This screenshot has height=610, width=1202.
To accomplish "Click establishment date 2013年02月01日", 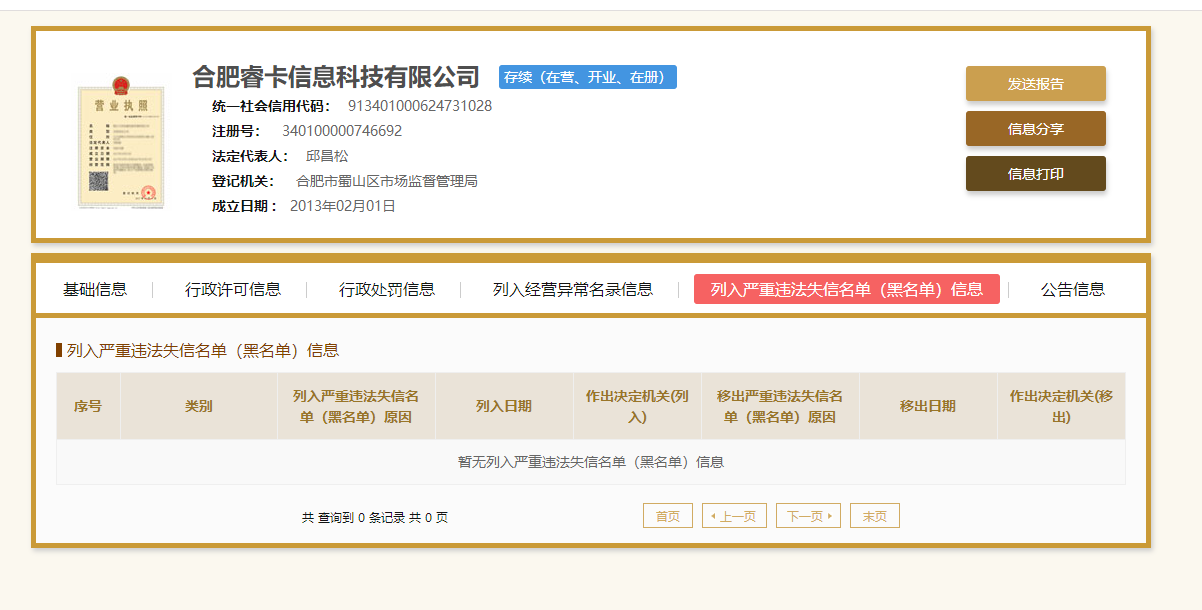I will point(343,206).
